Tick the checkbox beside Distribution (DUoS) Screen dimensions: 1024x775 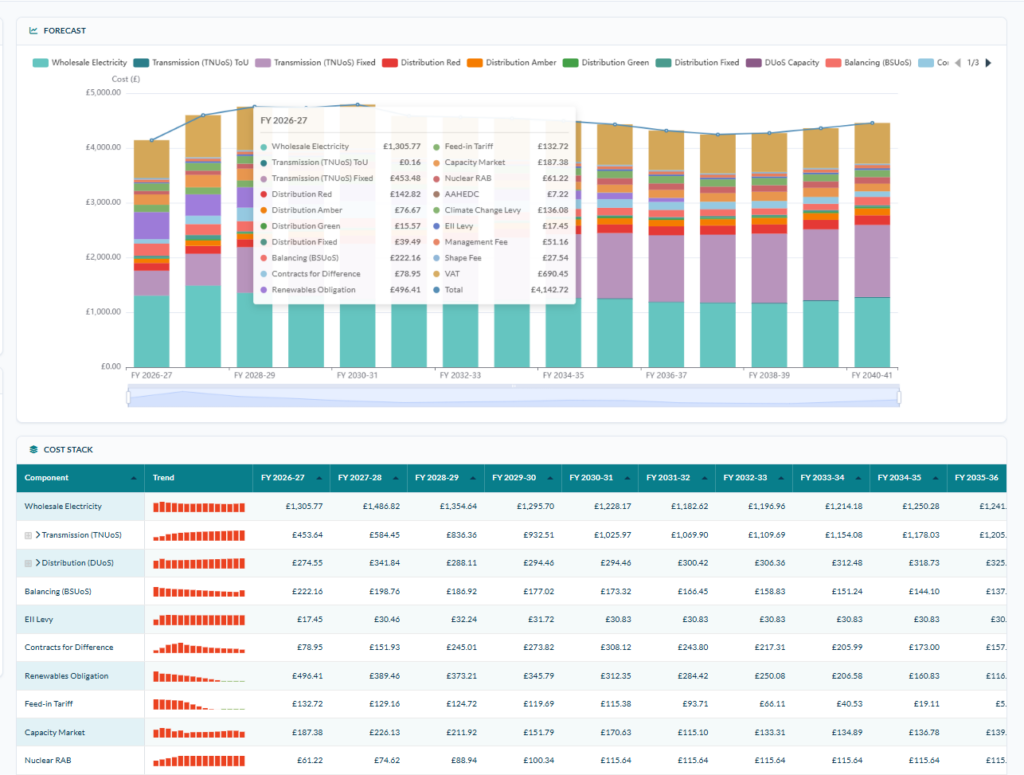pyautogui.click(x=28, y=563)
